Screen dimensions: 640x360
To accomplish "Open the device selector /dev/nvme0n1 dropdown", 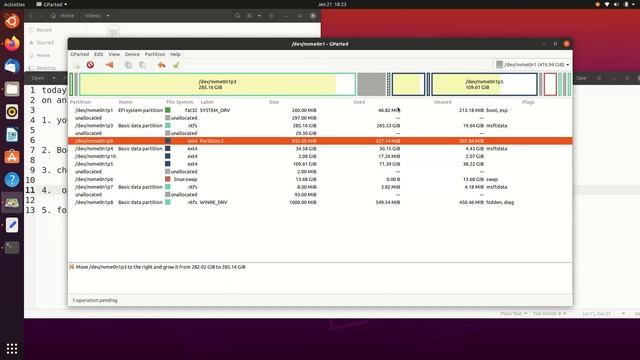I will [533, 64].
